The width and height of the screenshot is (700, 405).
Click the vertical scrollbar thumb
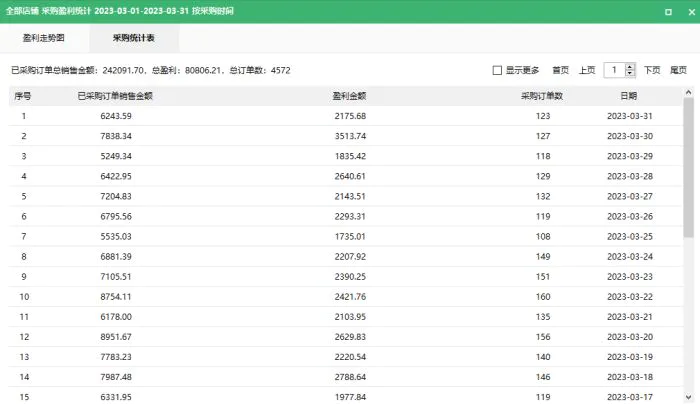click(688, 167)
